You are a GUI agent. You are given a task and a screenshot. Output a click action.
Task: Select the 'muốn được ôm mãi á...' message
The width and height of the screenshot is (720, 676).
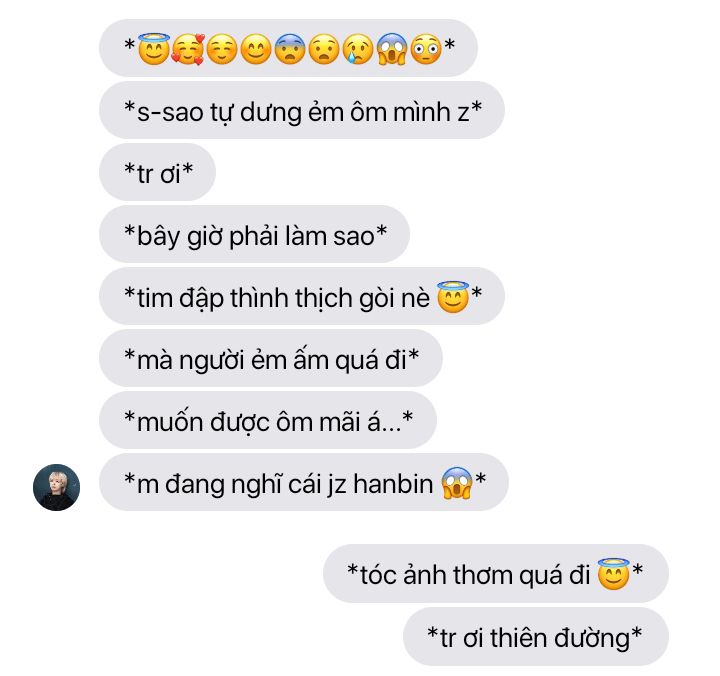(268, 420)
